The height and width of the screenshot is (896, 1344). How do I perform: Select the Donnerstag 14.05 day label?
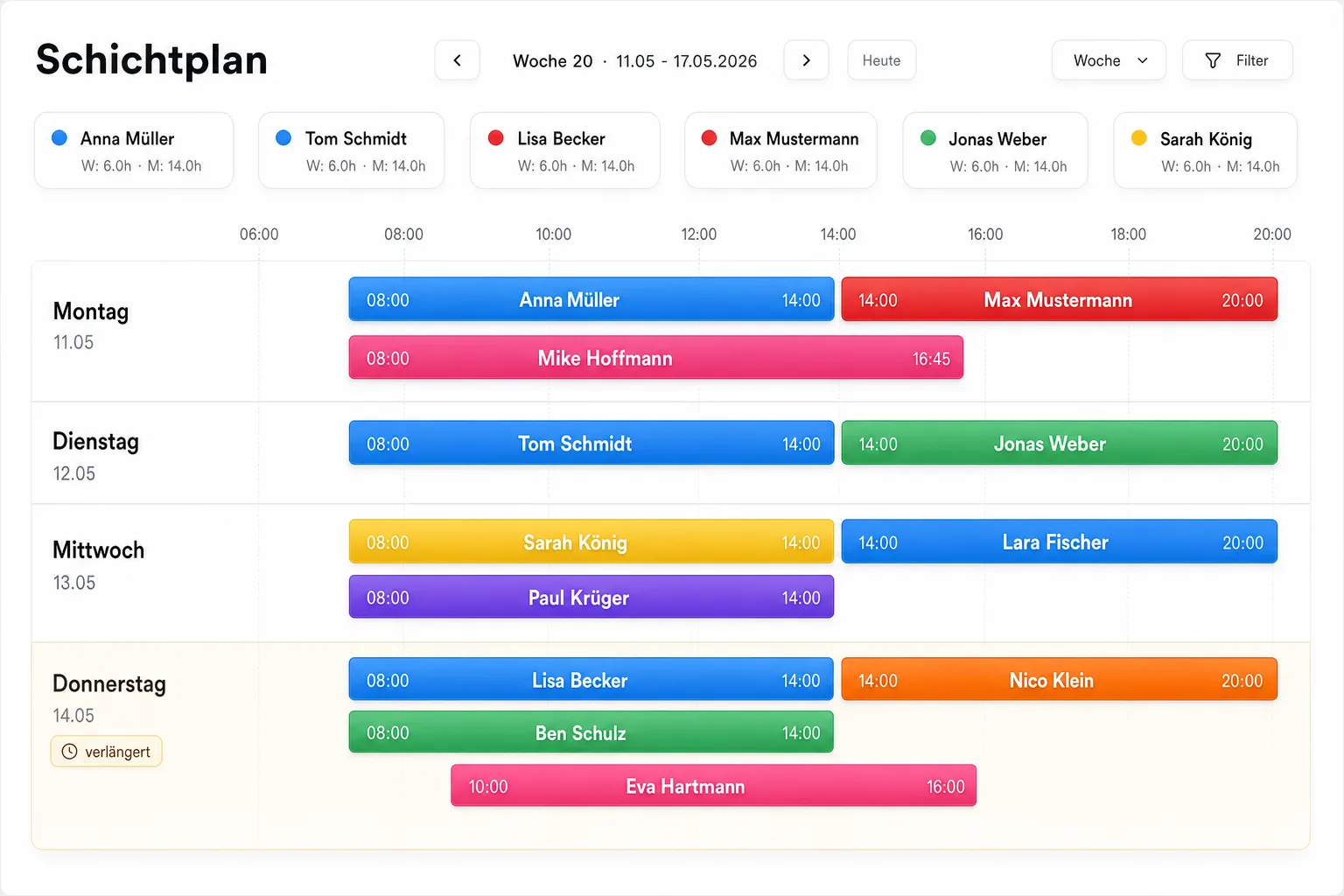[109, 699]
